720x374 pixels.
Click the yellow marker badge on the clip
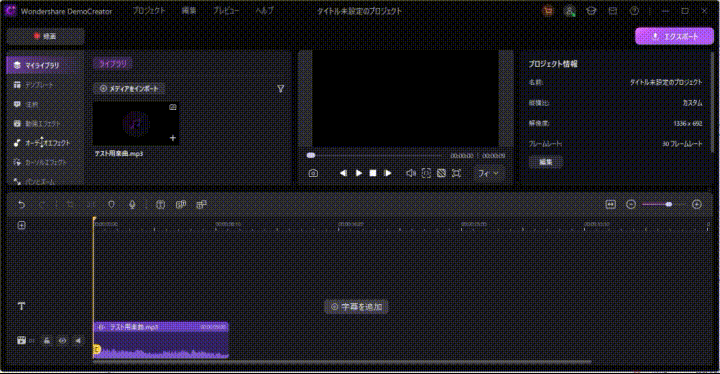point(96,350)
